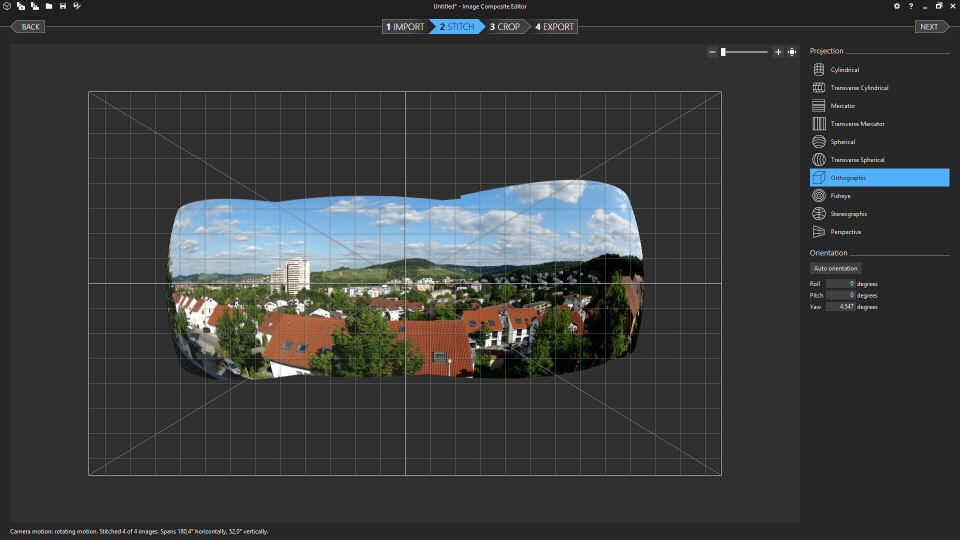
Task: Click the floppy disk save icon
Action: point(63,6)
